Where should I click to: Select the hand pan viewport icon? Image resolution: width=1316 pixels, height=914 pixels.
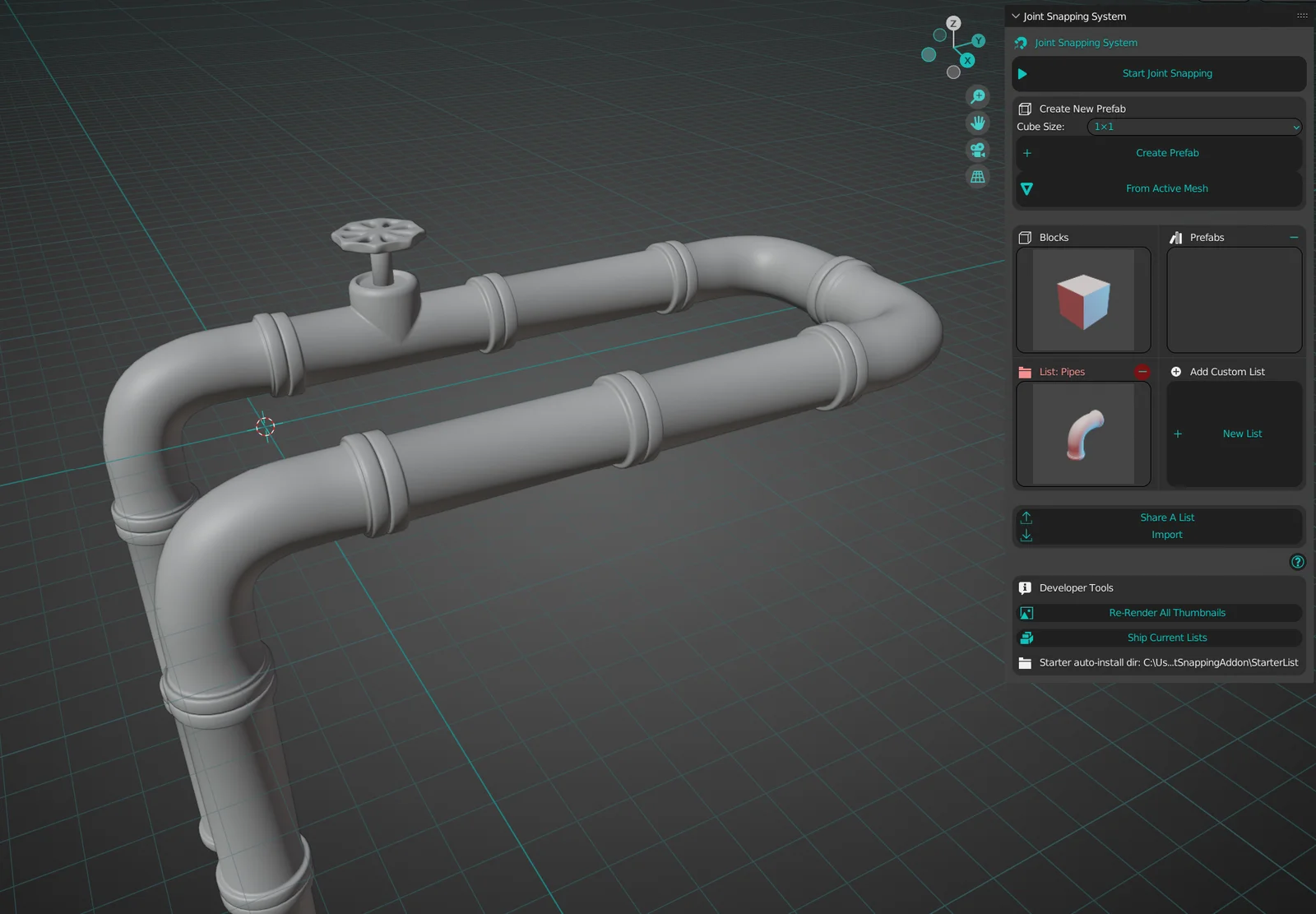pyautogui.click(x=977, y=123)
